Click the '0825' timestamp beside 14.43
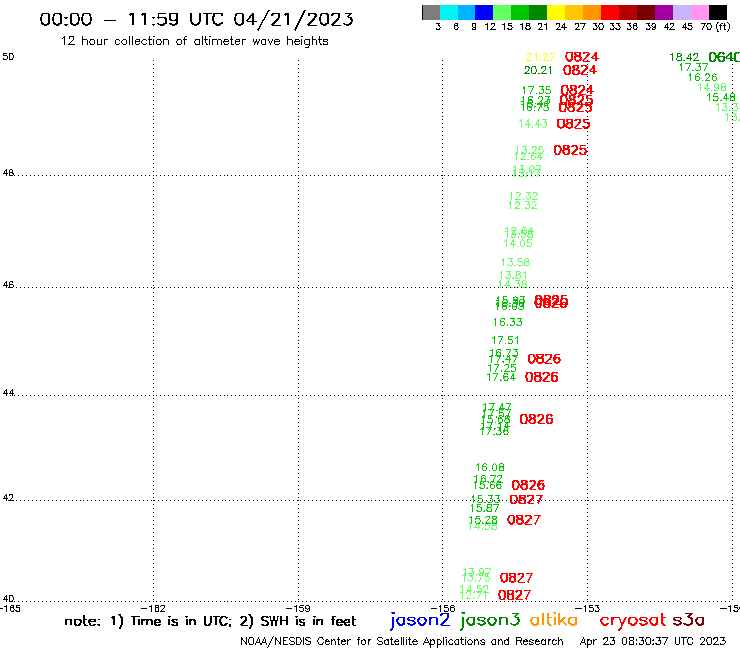This screenshot has width=740, height=650. point(573,124)
